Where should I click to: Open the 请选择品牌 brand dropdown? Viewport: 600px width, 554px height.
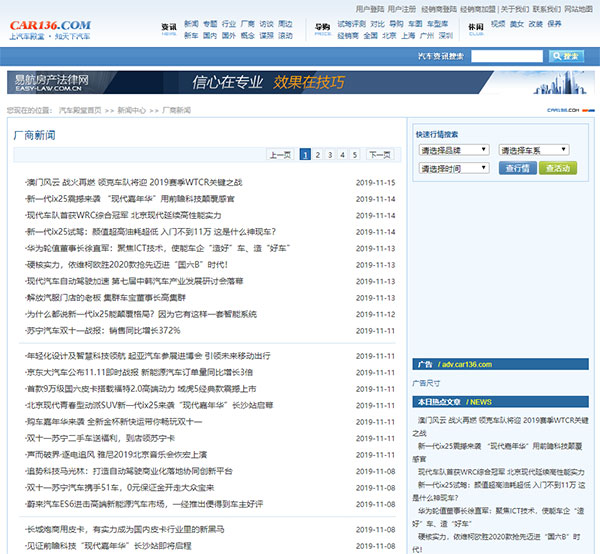pos(454,150)
